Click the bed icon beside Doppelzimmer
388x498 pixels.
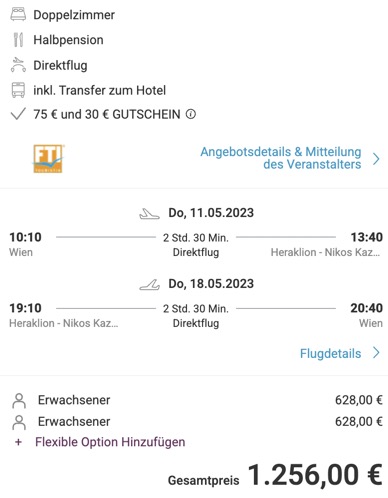point(18,14)
